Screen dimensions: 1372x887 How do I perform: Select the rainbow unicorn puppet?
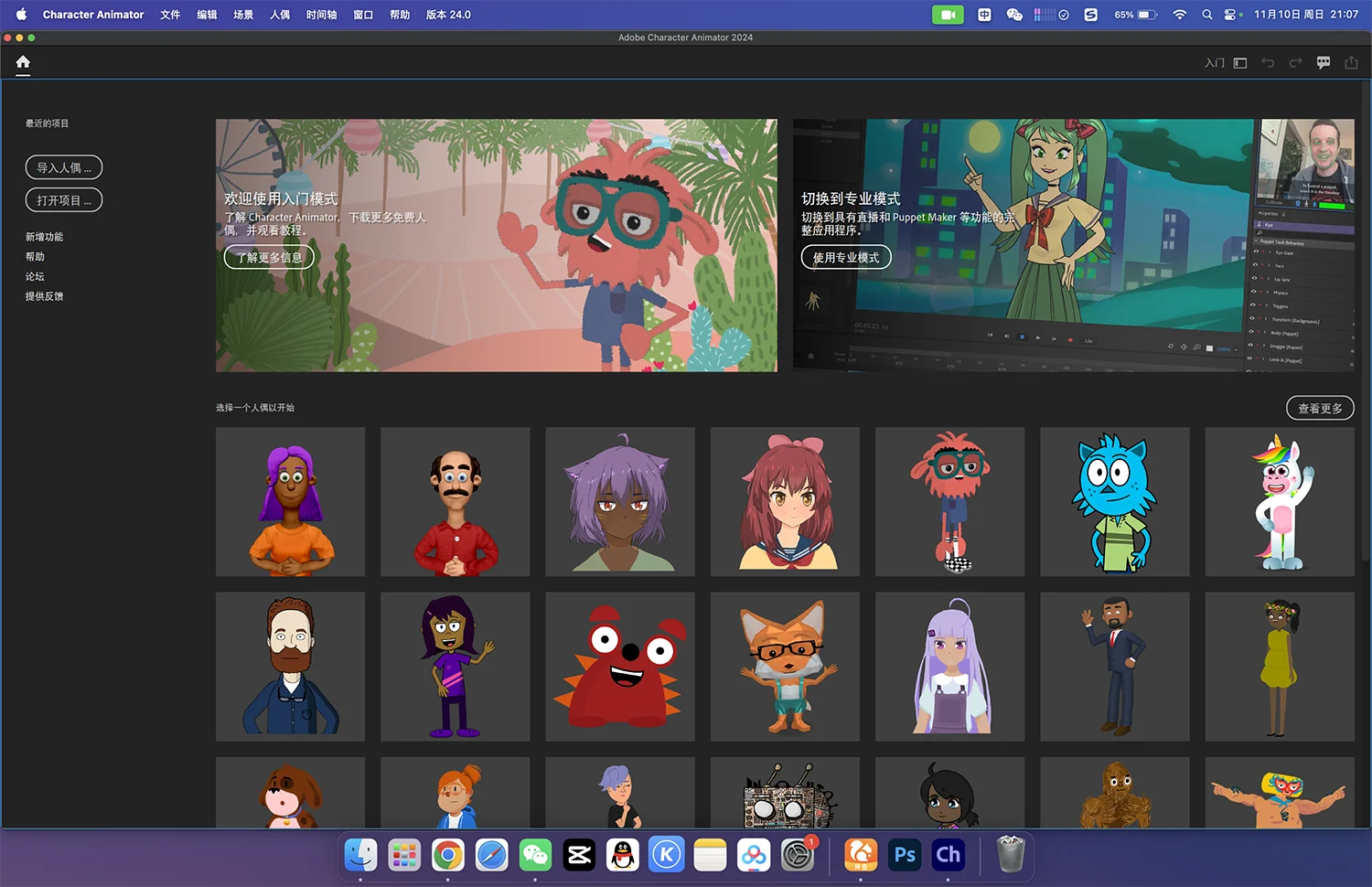click(x=1280, y=502)
